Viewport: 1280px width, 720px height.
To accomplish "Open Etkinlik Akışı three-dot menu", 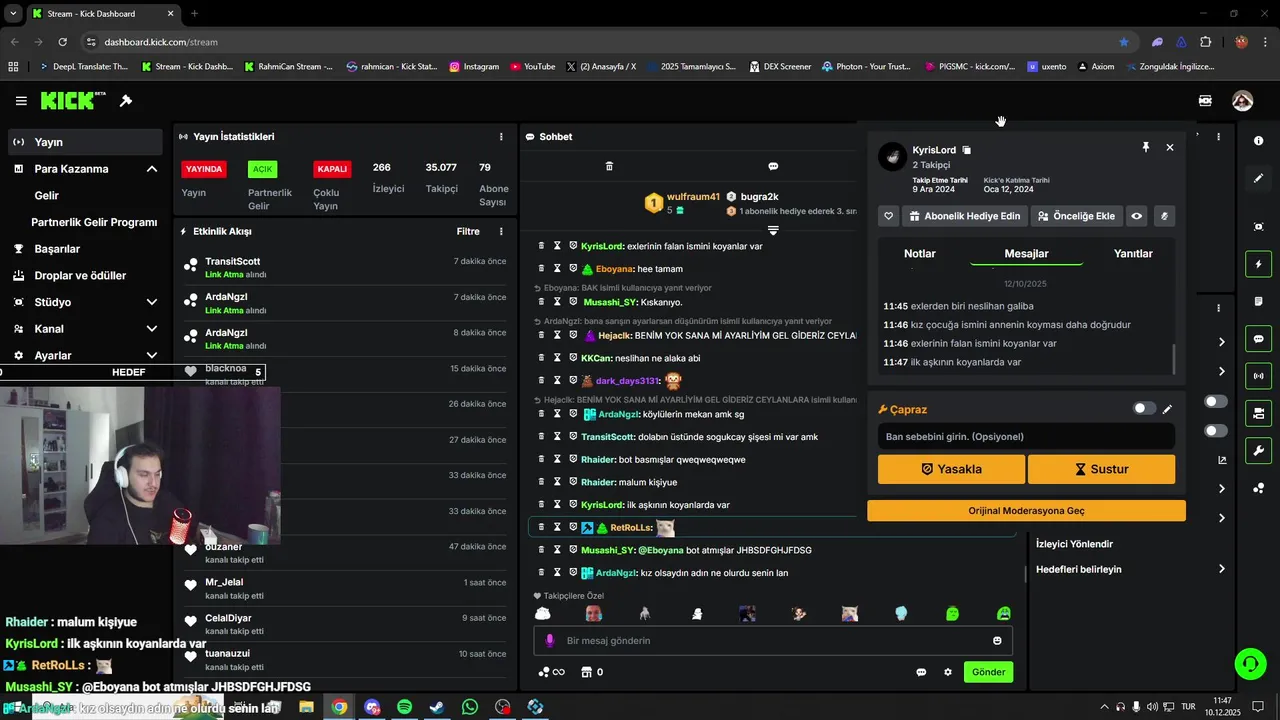I will point(501,231).
